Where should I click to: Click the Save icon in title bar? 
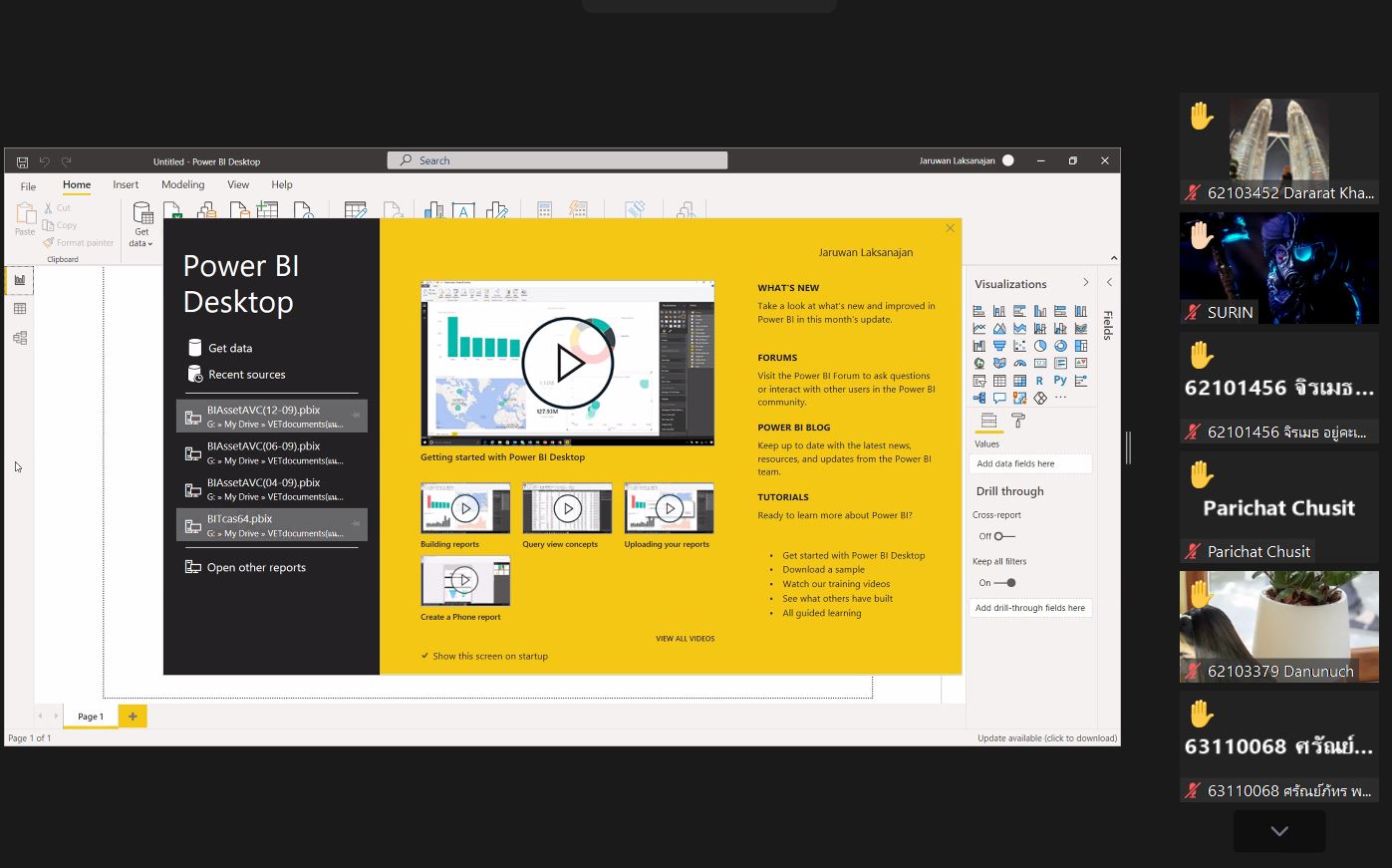click(x=22, y=161)
